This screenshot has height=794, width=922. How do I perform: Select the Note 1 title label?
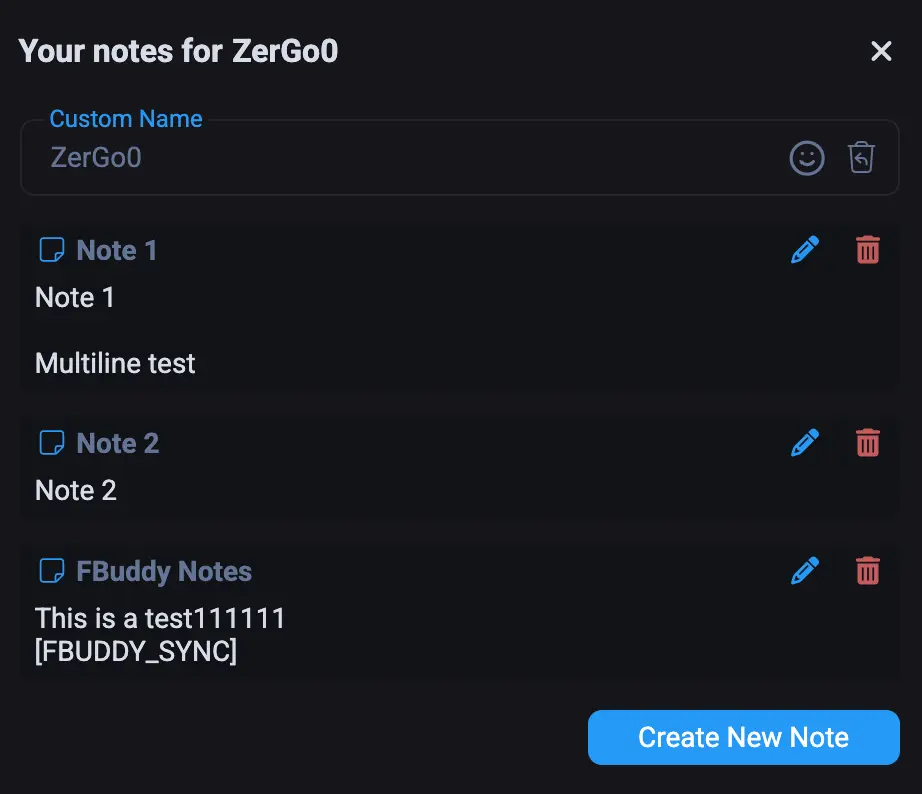[x=117, y=250]
